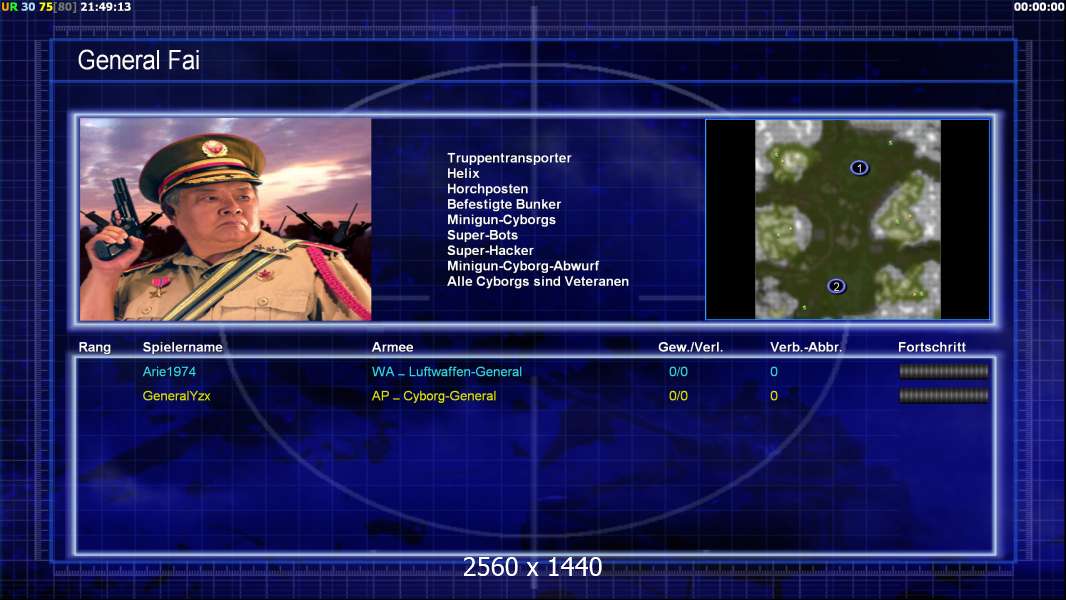Screen dimensions: 1066x600
Task: Click the Gew./Verl. column header
Action: tap(691, 347)
